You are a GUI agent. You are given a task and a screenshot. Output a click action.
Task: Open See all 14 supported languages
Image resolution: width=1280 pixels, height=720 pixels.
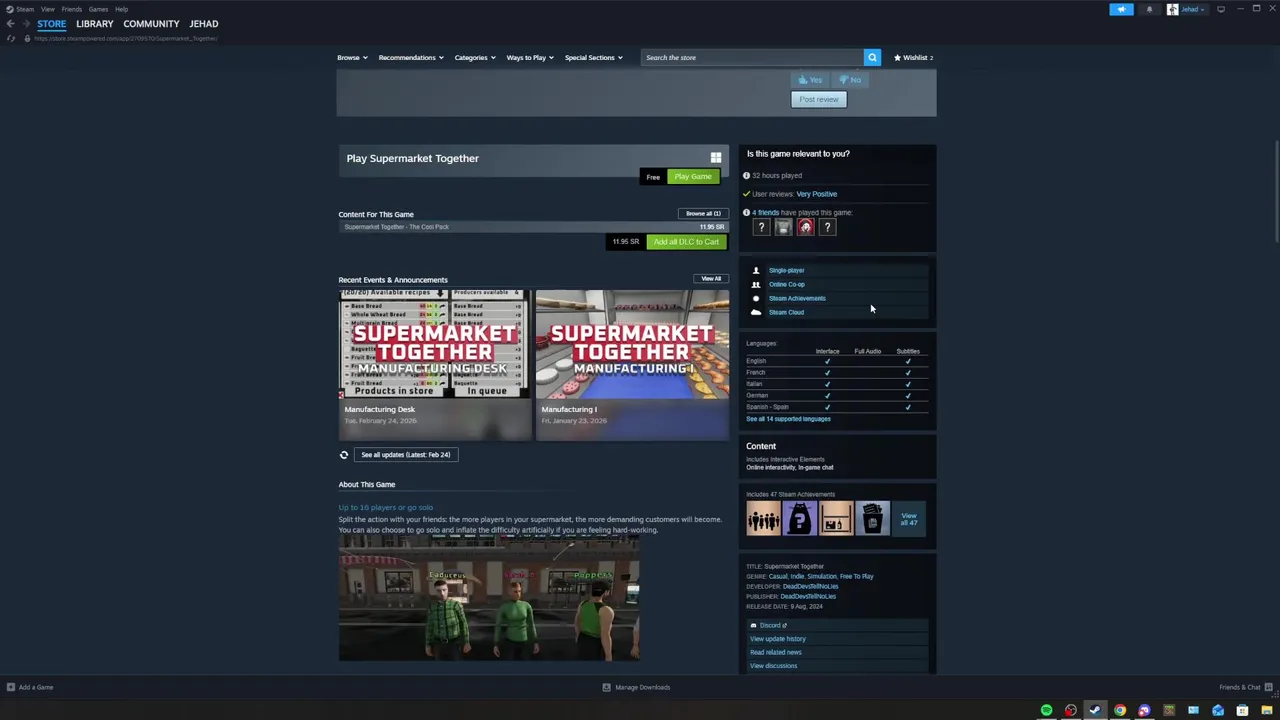(x=788, y=419)
